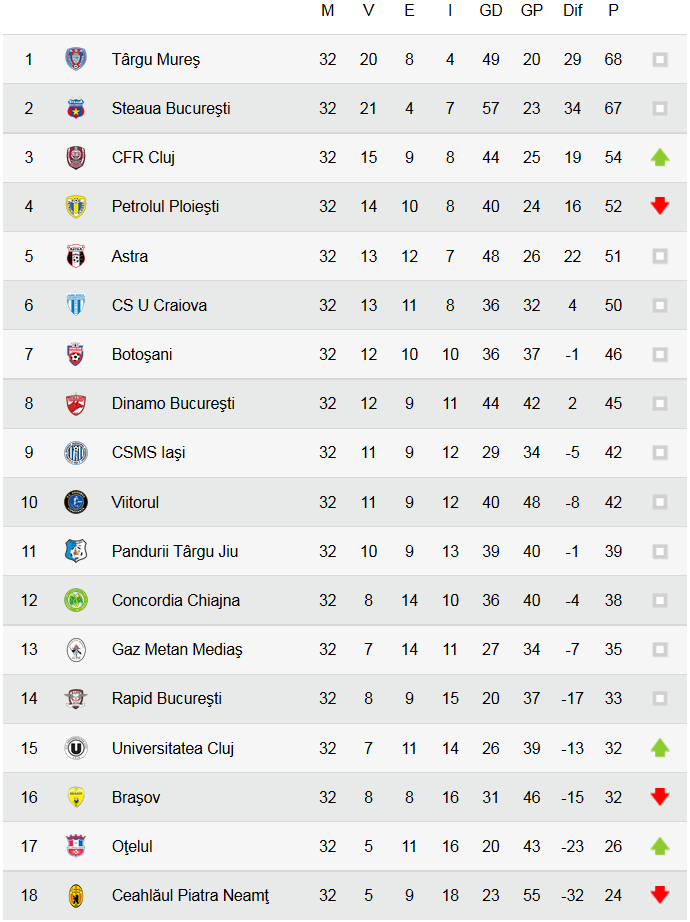This screenshot has height=922, width=690.
Task: Click the unchanged indicator for Târgu Mureş
Action: pyautogui.click(x=659, y=59)
